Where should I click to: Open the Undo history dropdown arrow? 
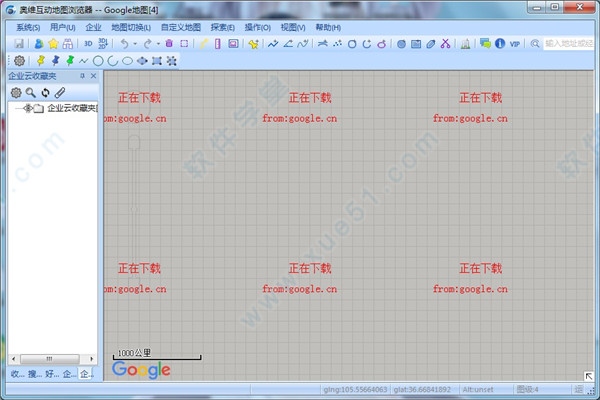pos(135,44)
